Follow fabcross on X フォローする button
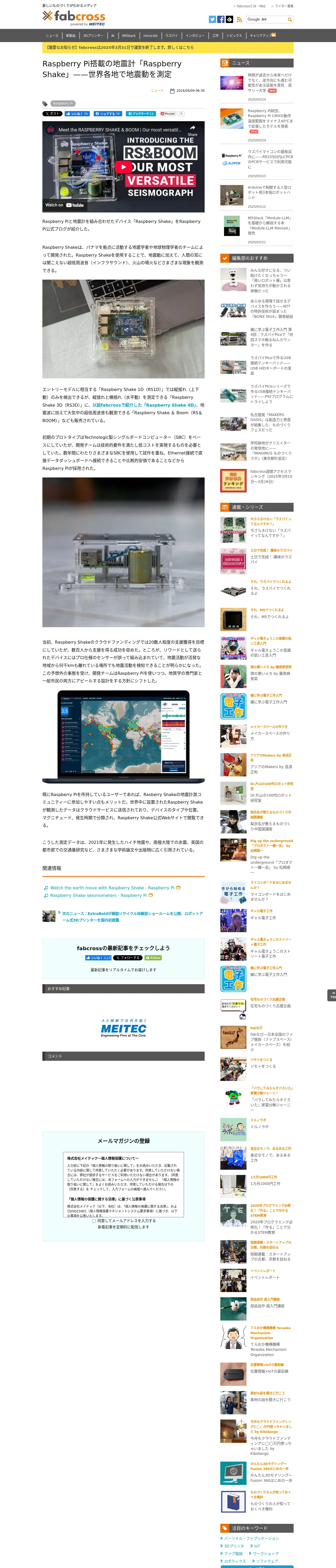Viewport: 336px width, 1568px height. coord(128,958)
